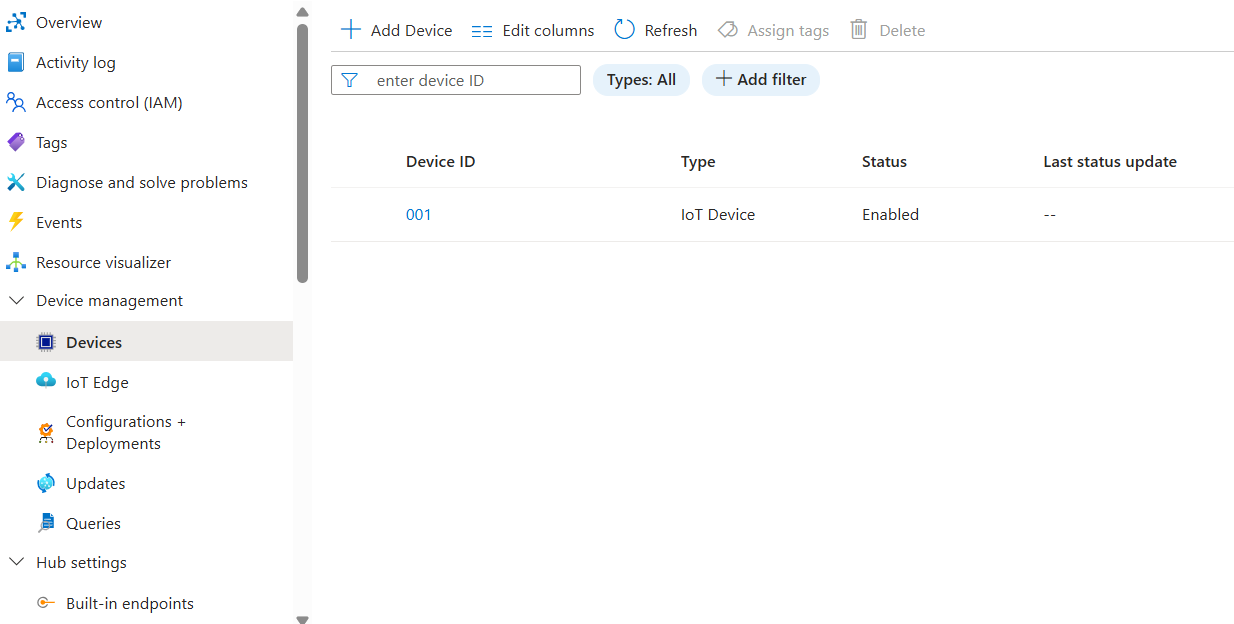Select Updates in the sidebar menu

click(x=95, y=484)
